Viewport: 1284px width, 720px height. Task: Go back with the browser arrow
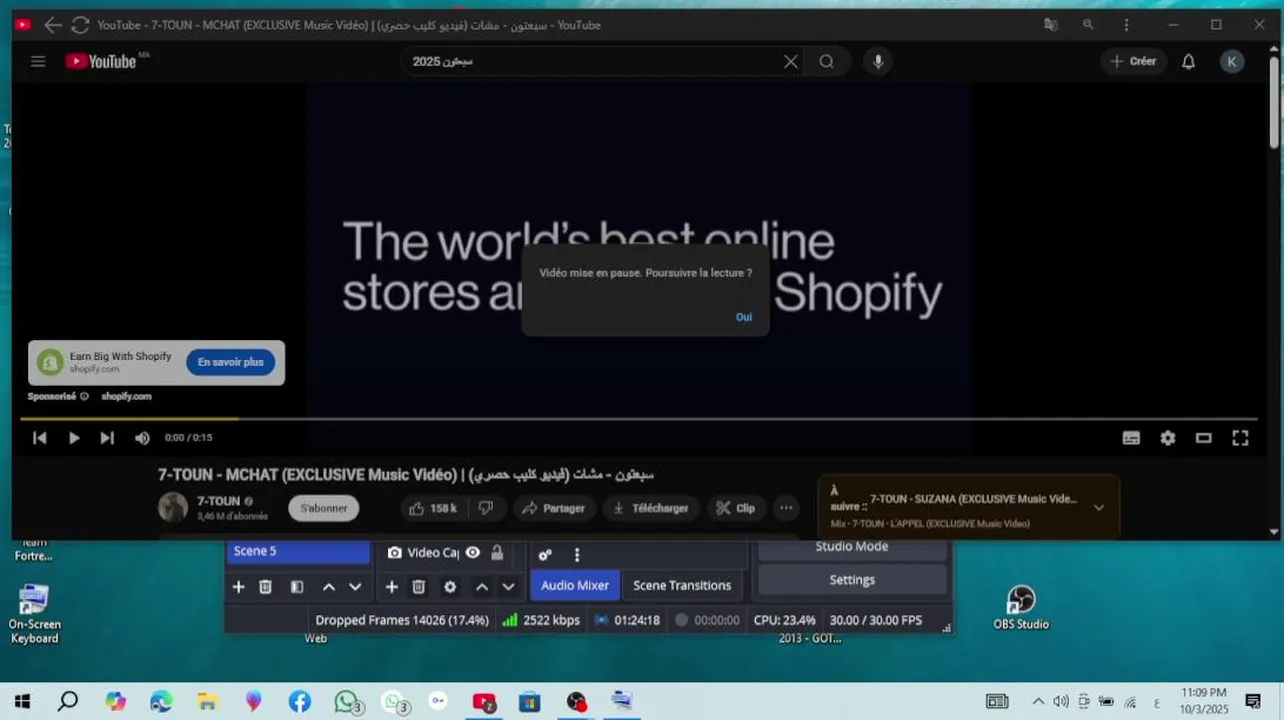pos(53,25)
